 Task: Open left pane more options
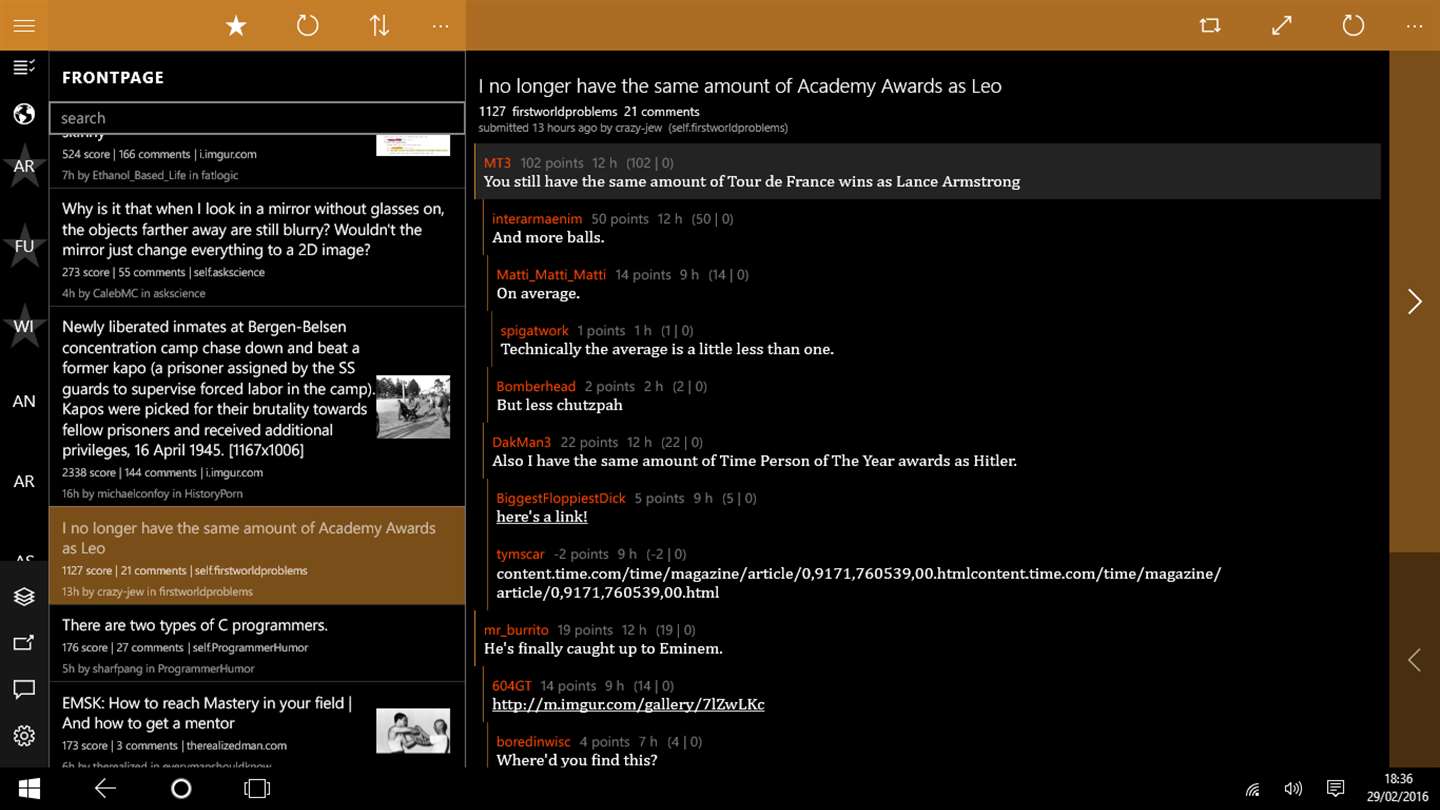click(440, 26)
